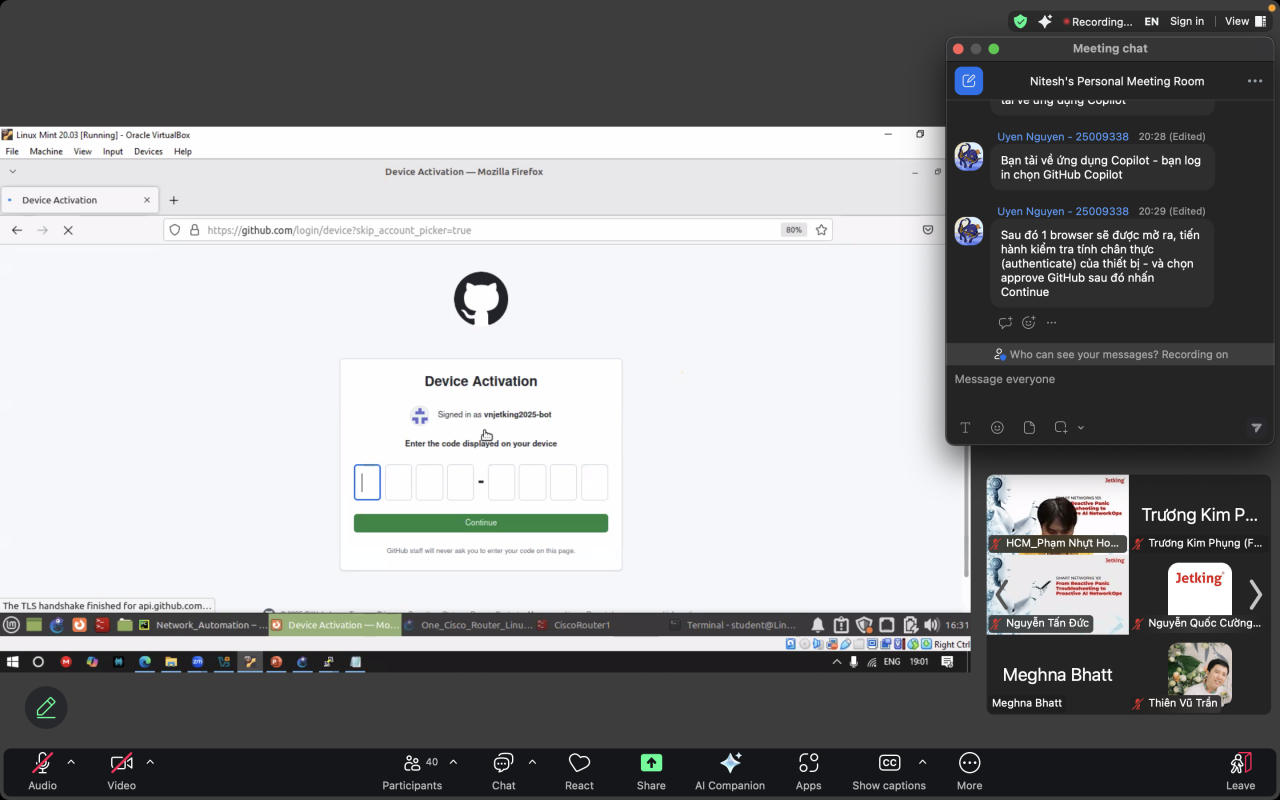Select the Trương Kim Phụng participant tile
Screen dimensions: 1280x800
1200,514
